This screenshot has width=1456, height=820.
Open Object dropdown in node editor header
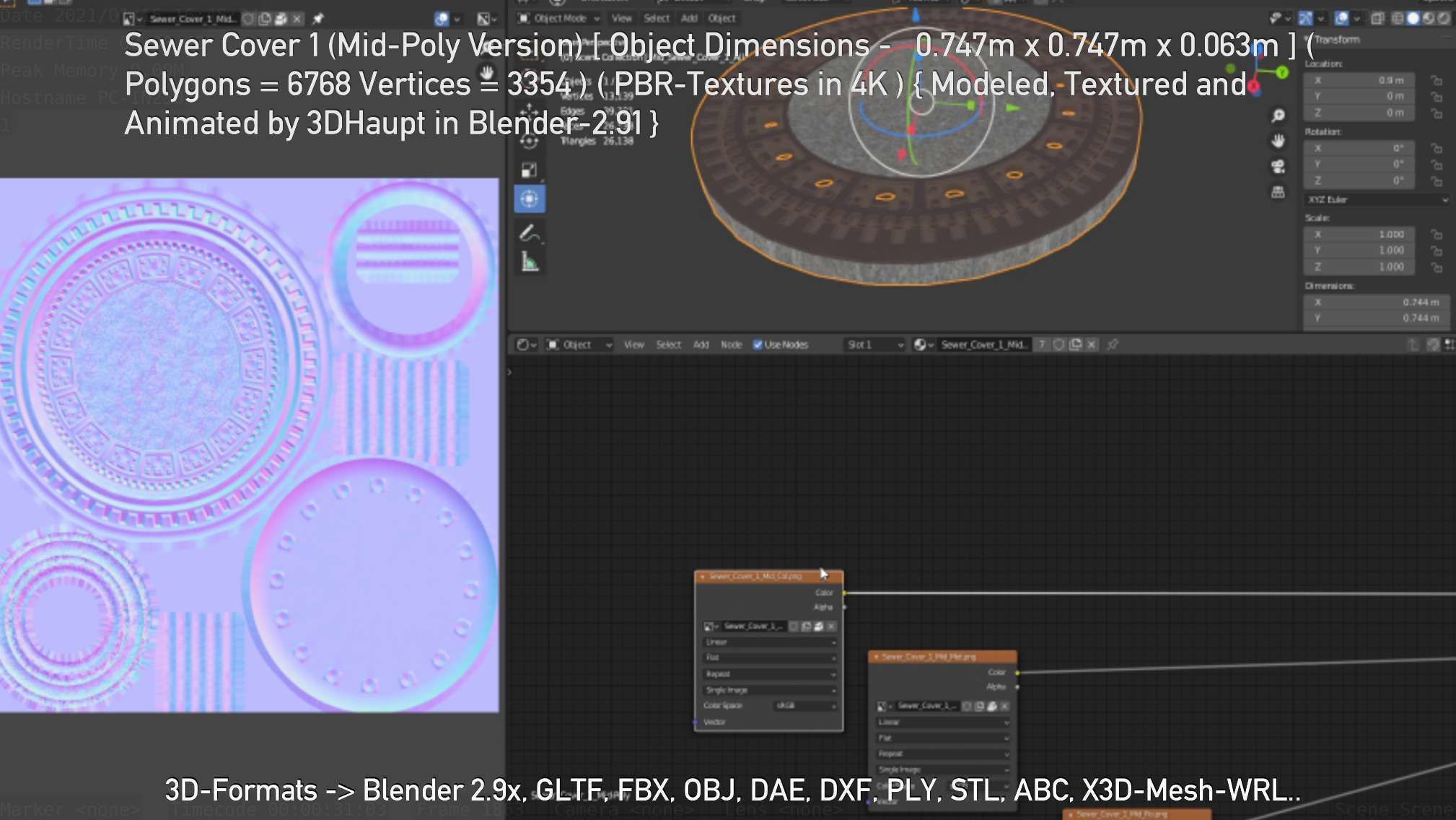(x=579, y=345)
